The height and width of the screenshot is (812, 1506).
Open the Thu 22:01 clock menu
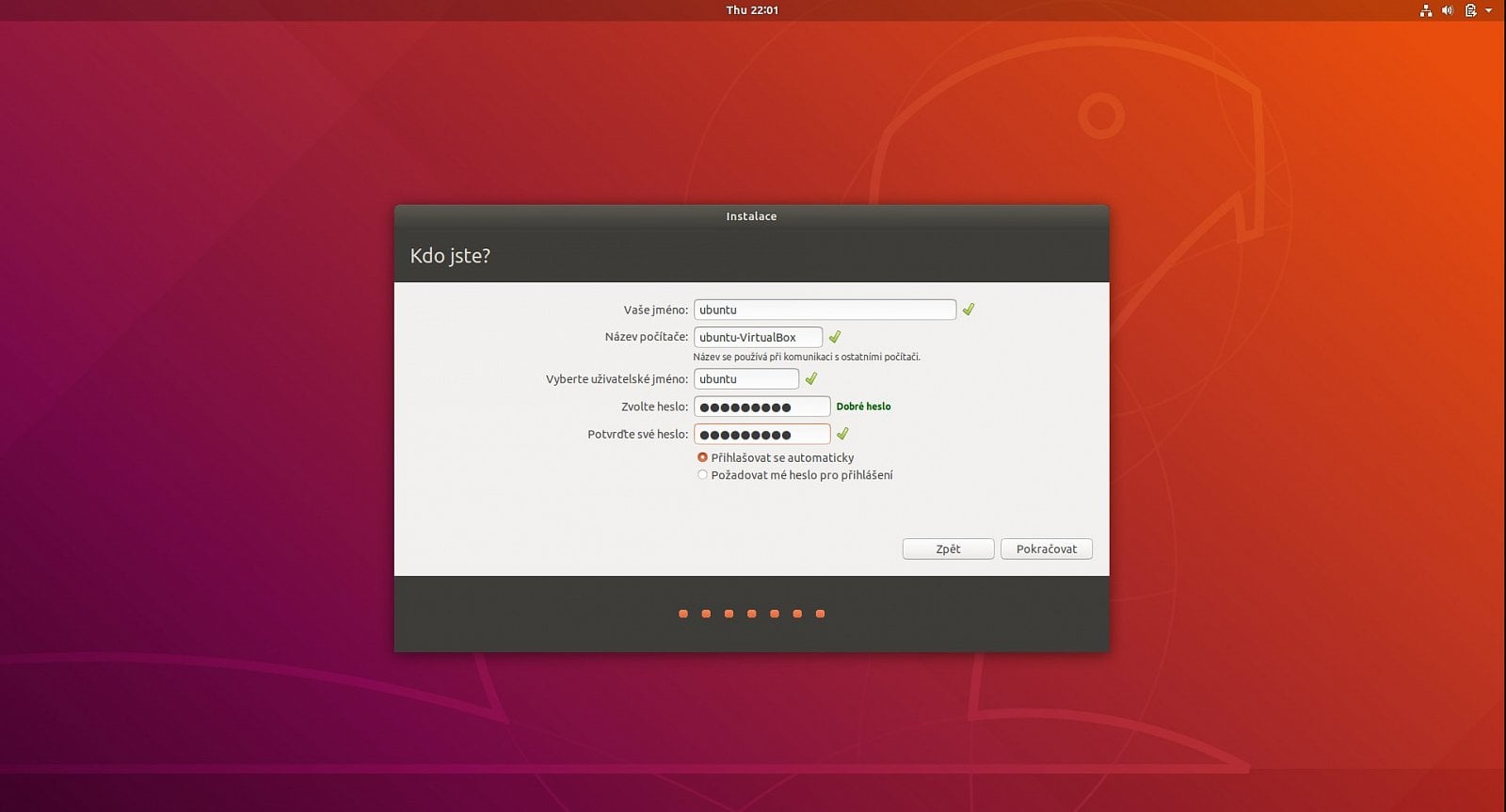752,10
